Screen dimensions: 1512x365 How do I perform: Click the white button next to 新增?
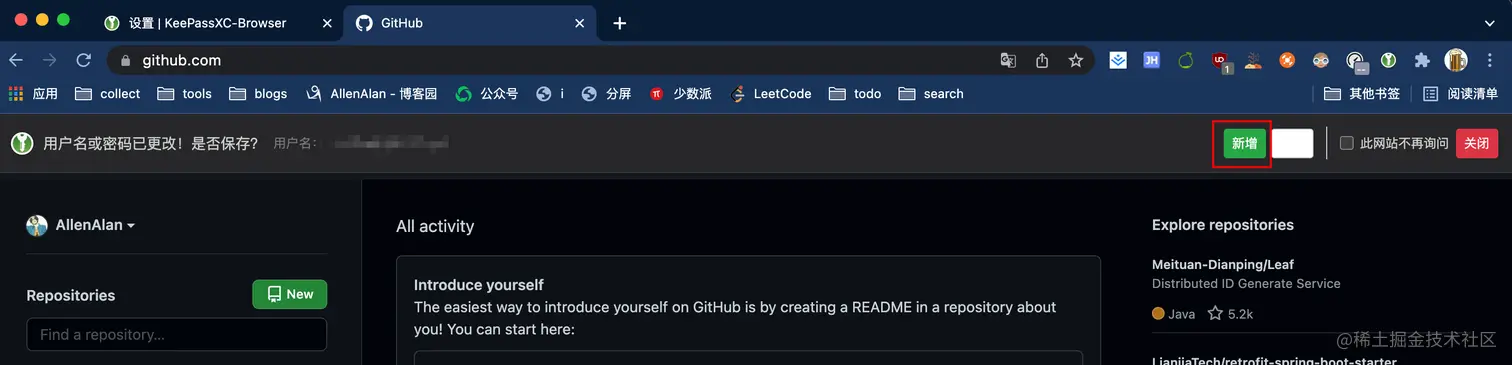pyautogui.click(x=1292, y=143)
